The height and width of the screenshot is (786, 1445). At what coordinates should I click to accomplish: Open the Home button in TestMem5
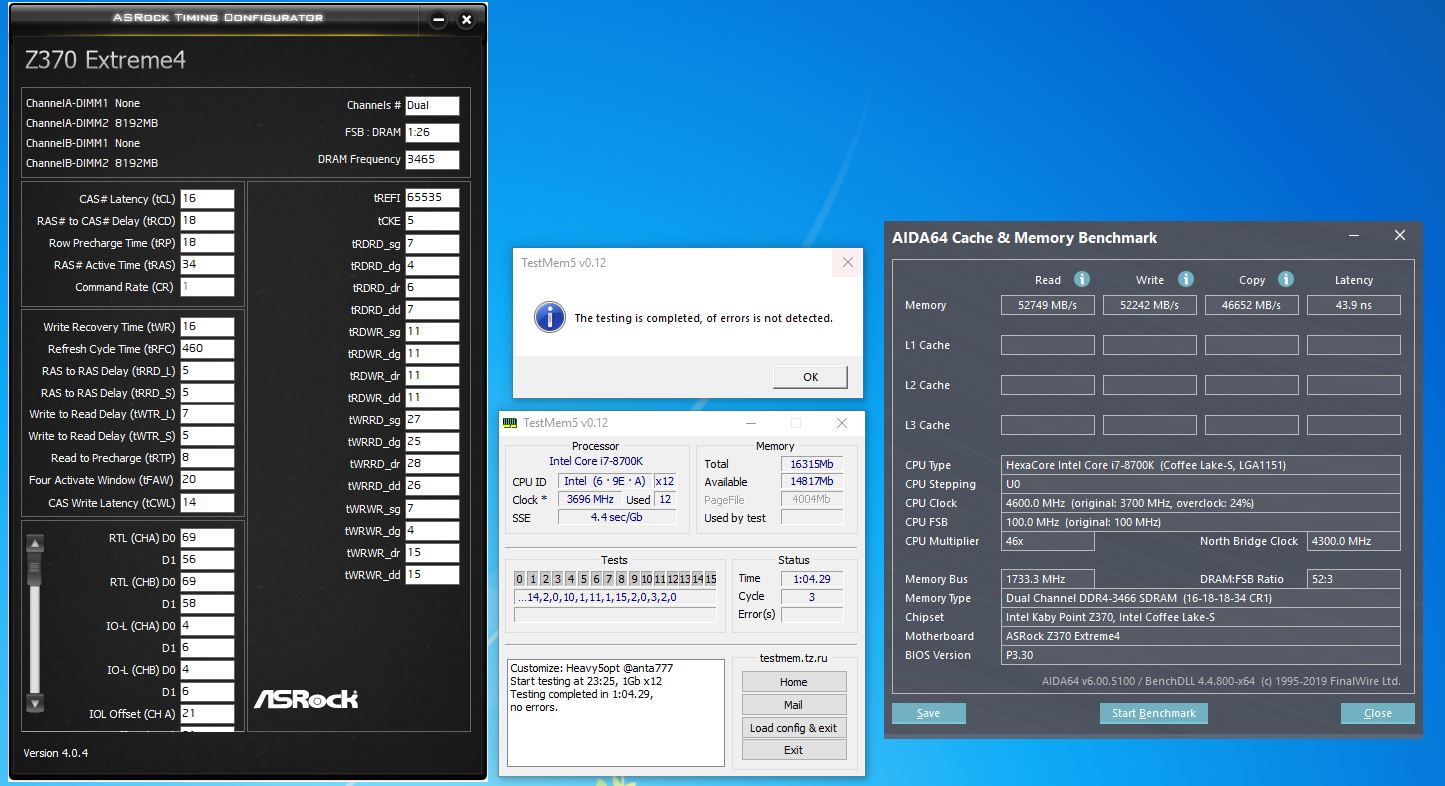794,682
